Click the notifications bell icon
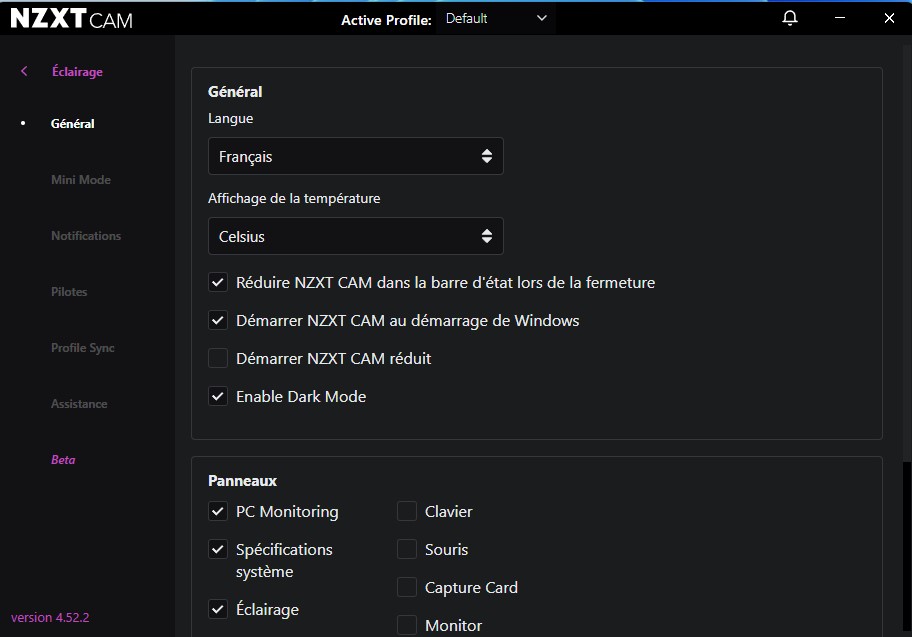This screenshot has height=637, width=912. pos(790,18)
